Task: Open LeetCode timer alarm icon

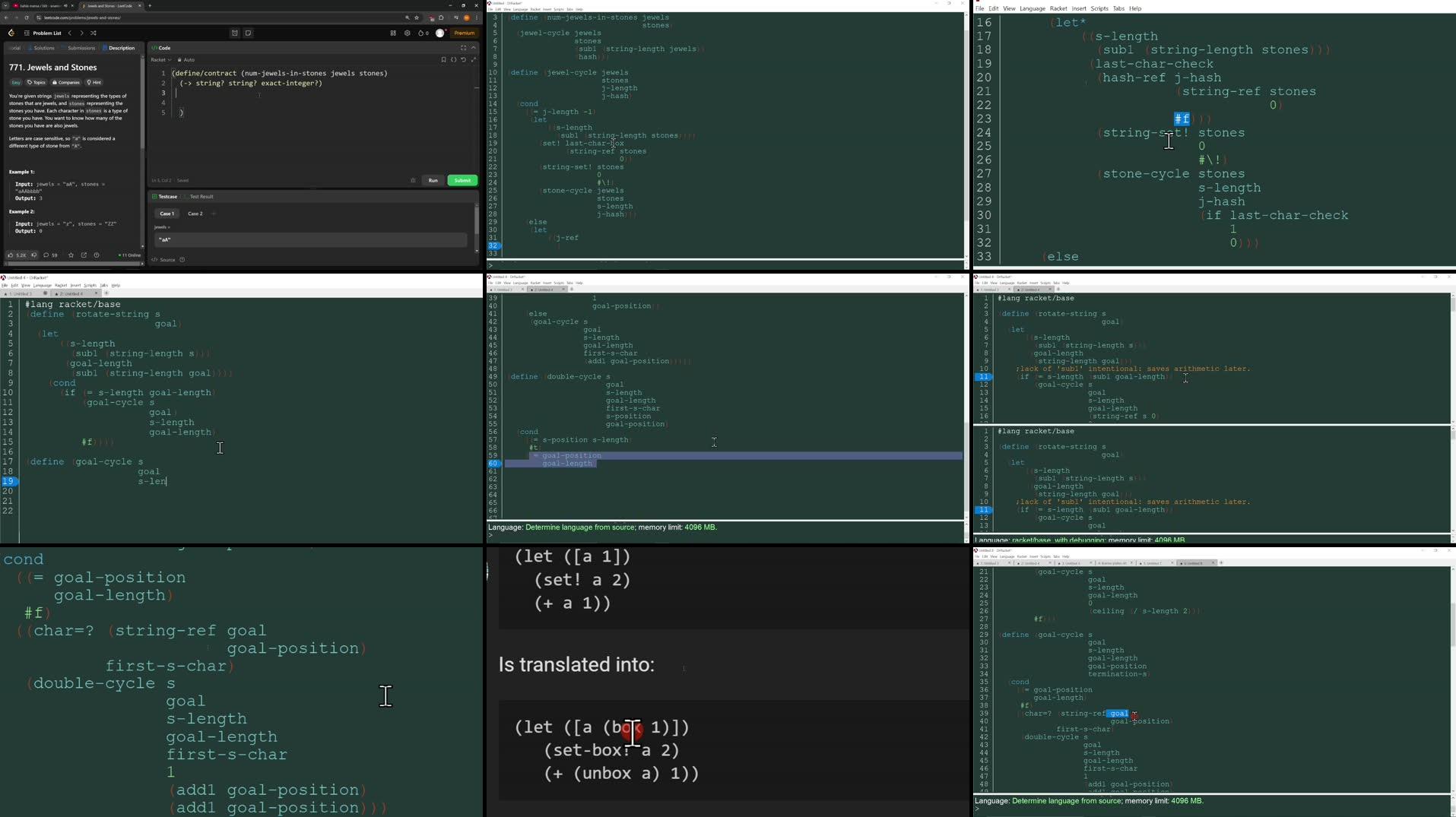Action: coord(235,33)
